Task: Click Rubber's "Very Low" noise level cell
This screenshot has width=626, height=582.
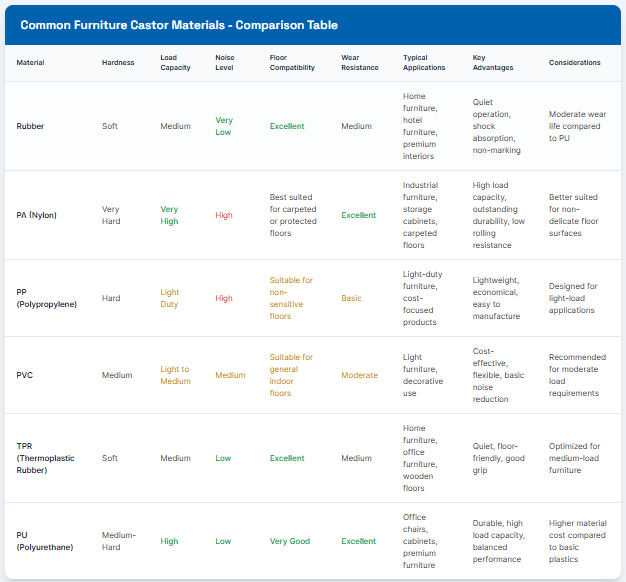Action: point(224,127)
